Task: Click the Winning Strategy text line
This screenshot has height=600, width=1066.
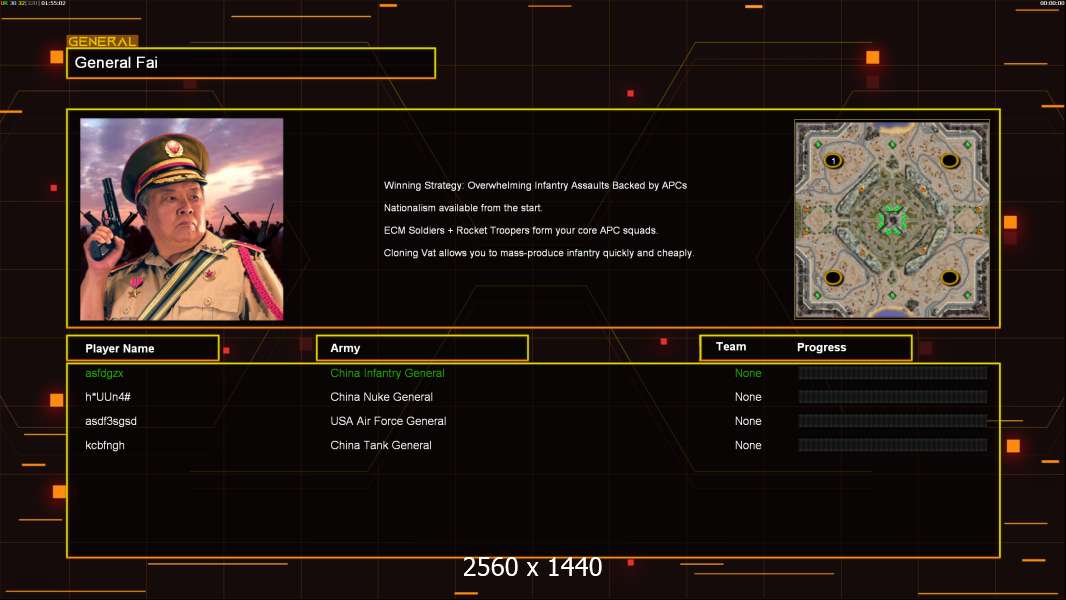Action: click(535, 186)
